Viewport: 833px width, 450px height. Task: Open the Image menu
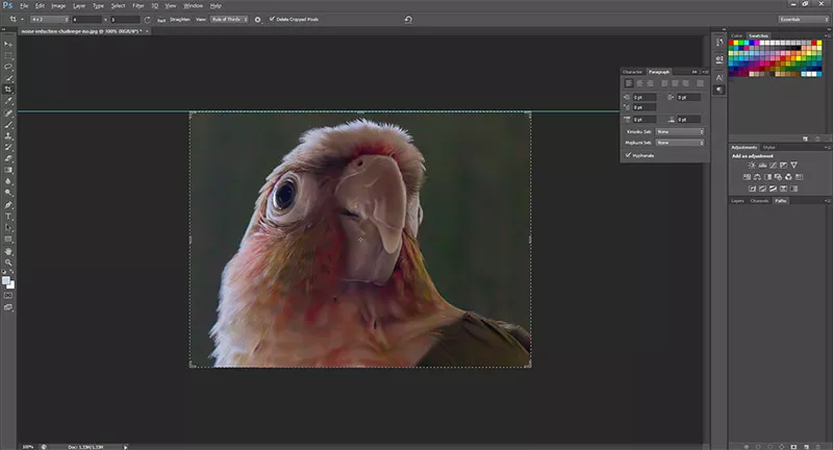coord(58,6)
